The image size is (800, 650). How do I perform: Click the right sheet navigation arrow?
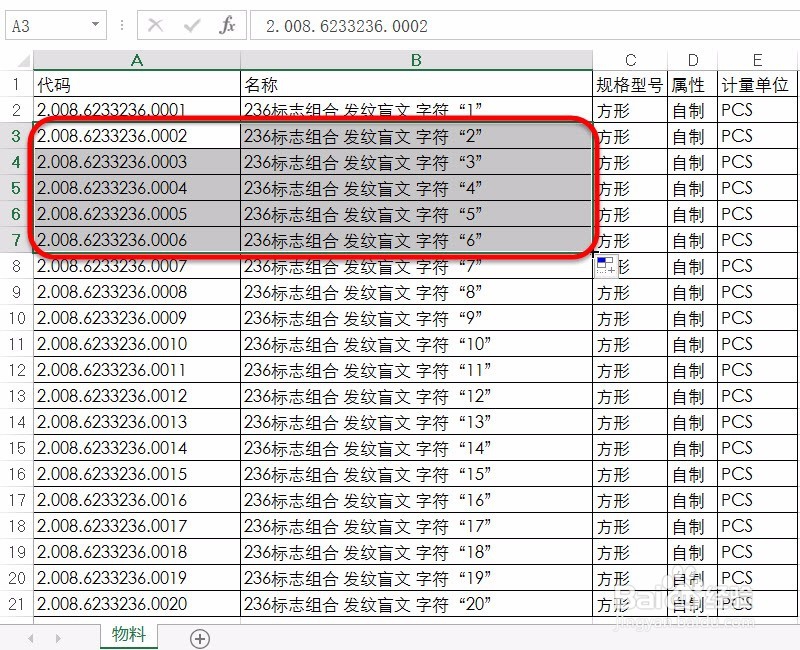tap(57, 637)
